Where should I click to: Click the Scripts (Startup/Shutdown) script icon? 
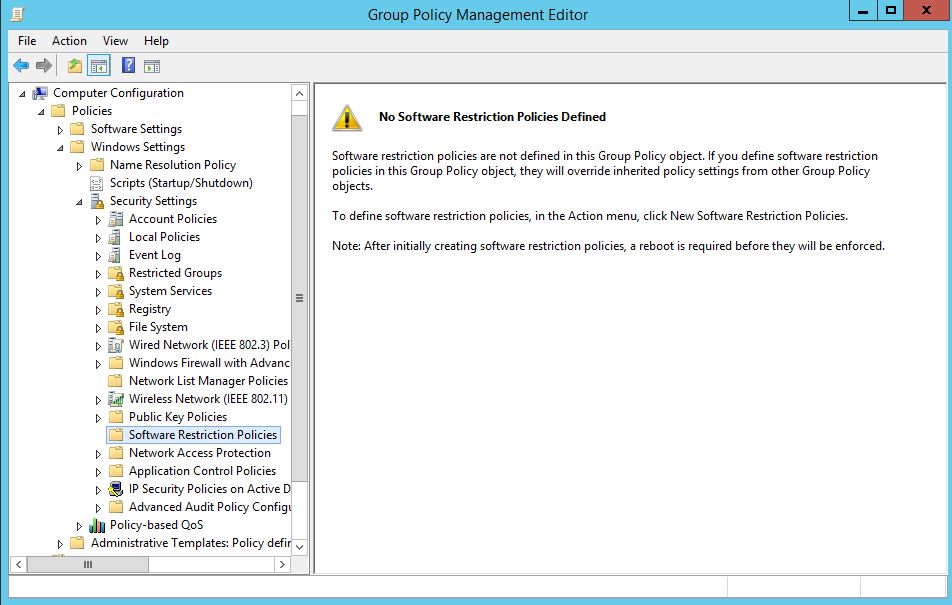pos(97,183)
